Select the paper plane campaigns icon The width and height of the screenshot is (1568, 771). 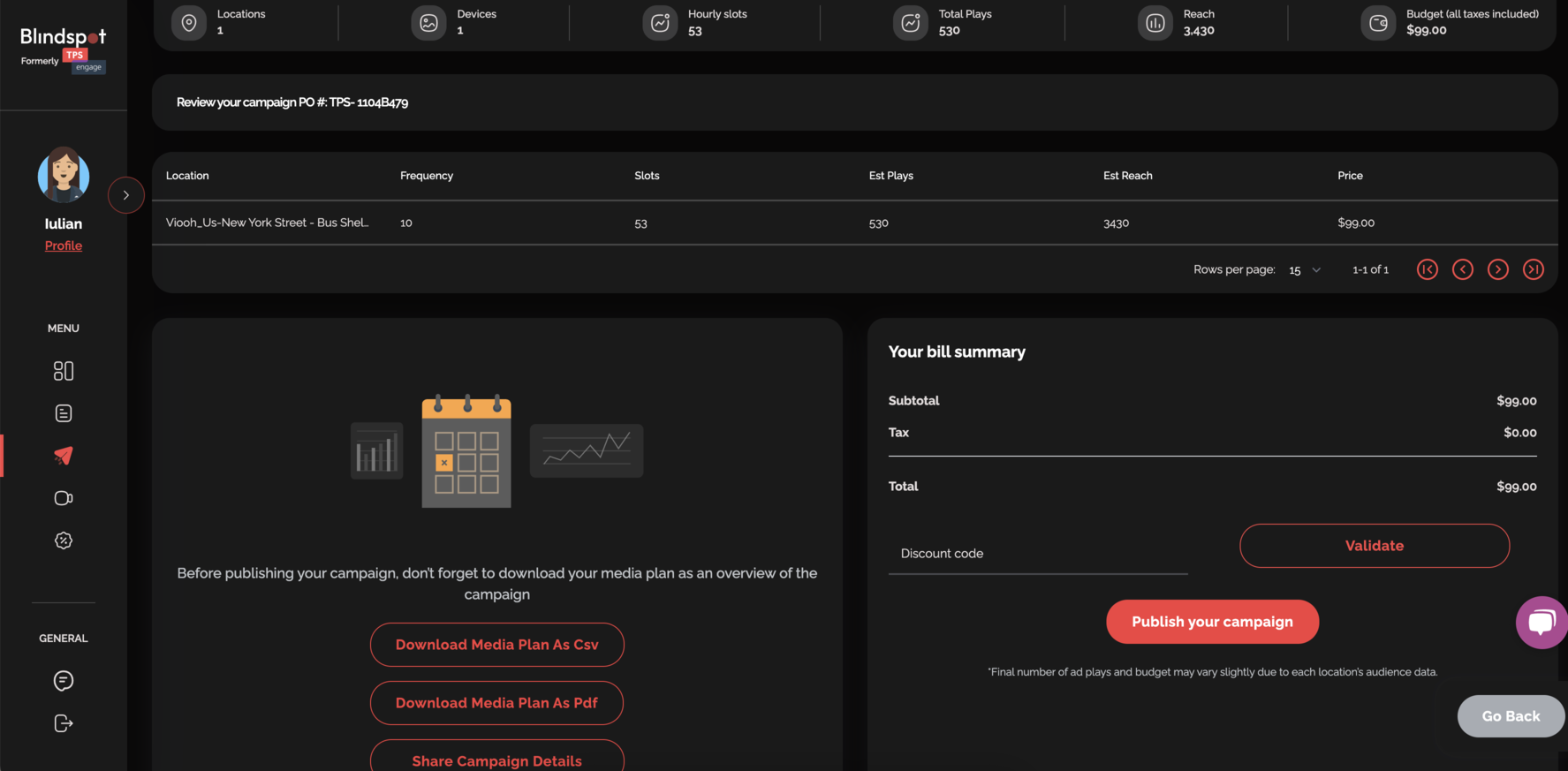[64, 456]
